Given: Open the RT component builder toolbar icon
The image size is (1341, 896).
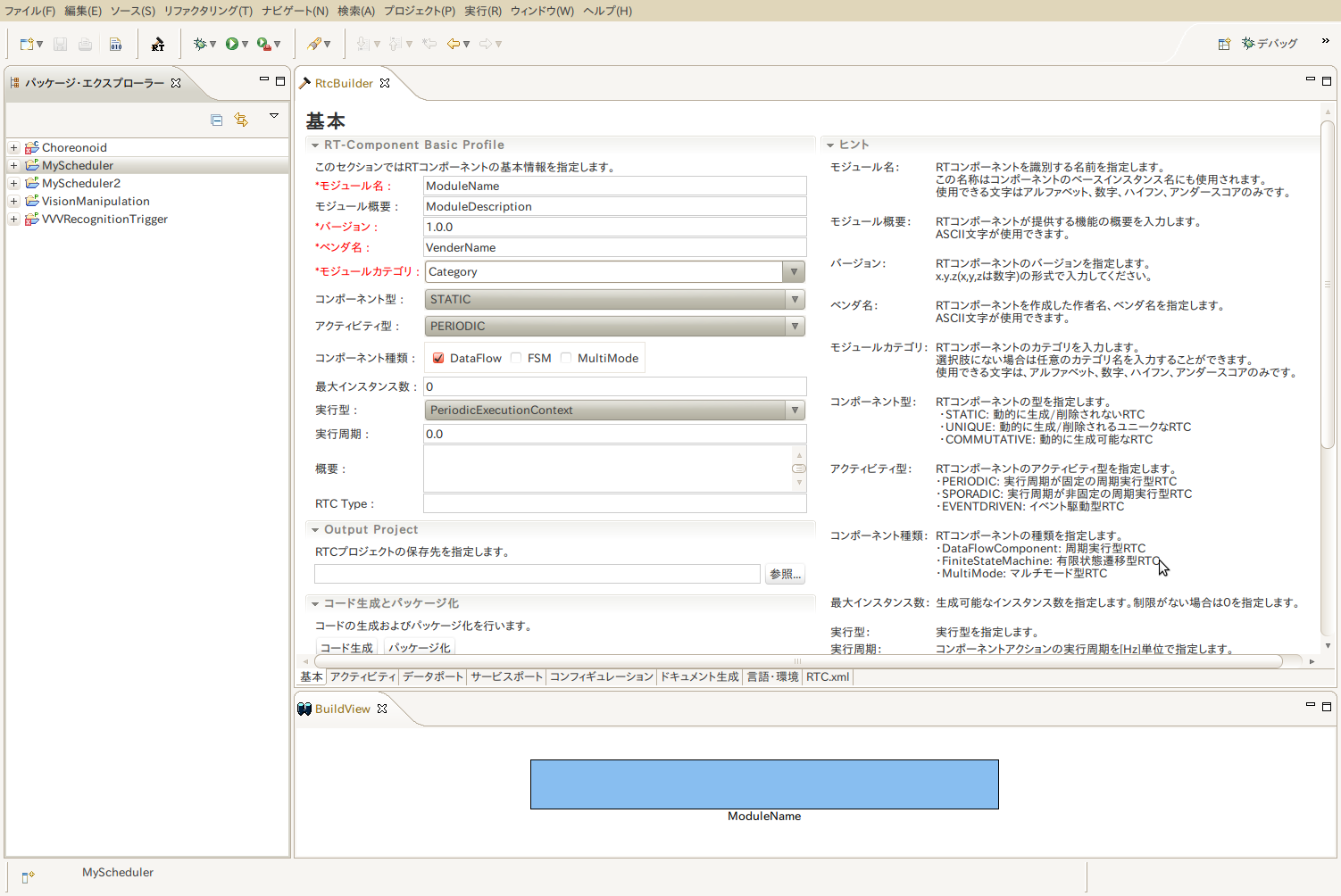Looking at the screenshot, I should [x=158, y=44].
